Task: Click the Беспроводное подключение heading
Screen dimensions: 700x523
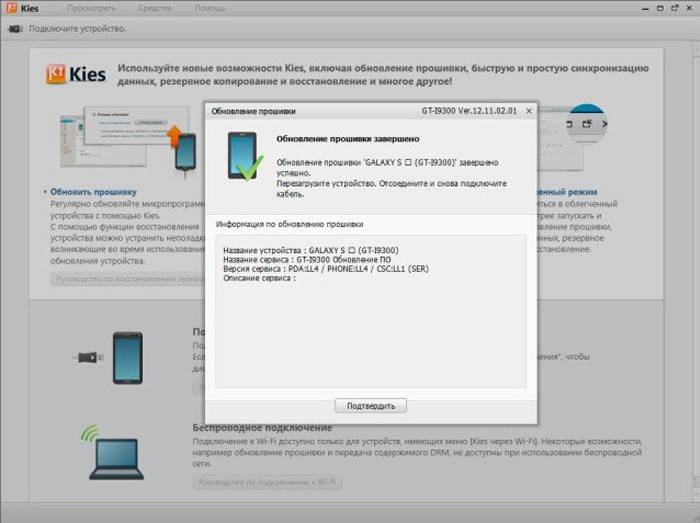Action: [262, 427]
